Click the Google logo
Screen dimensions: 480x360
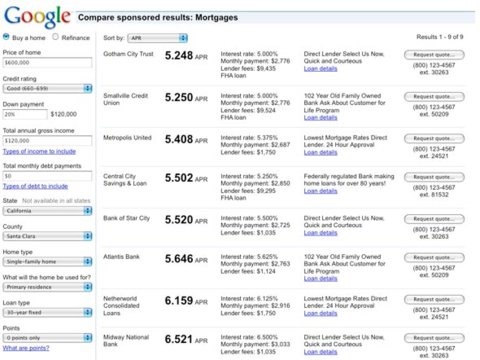point(37,17)
